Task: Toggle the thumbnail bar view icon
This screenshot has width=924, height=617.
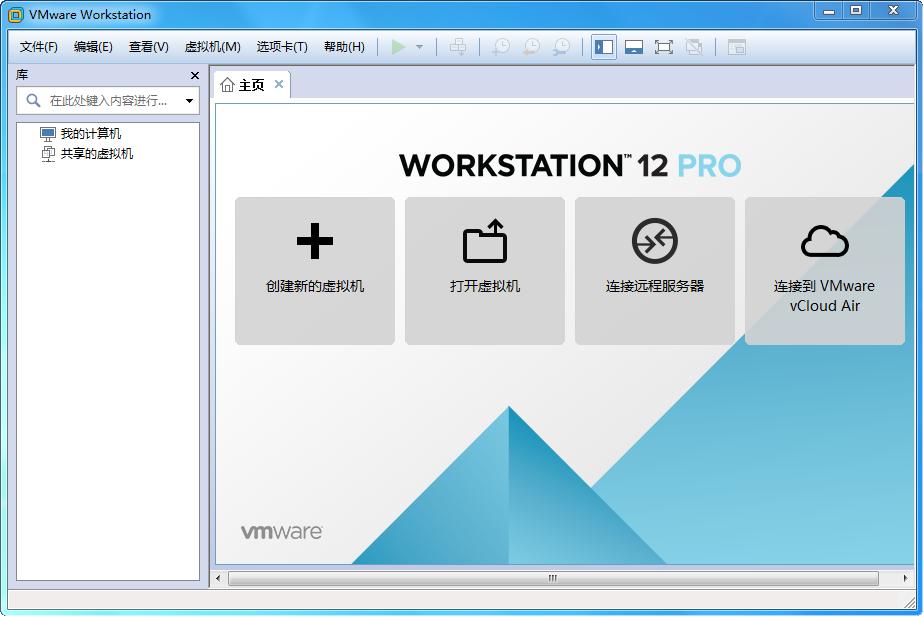Action: click(x=634, y=47)
